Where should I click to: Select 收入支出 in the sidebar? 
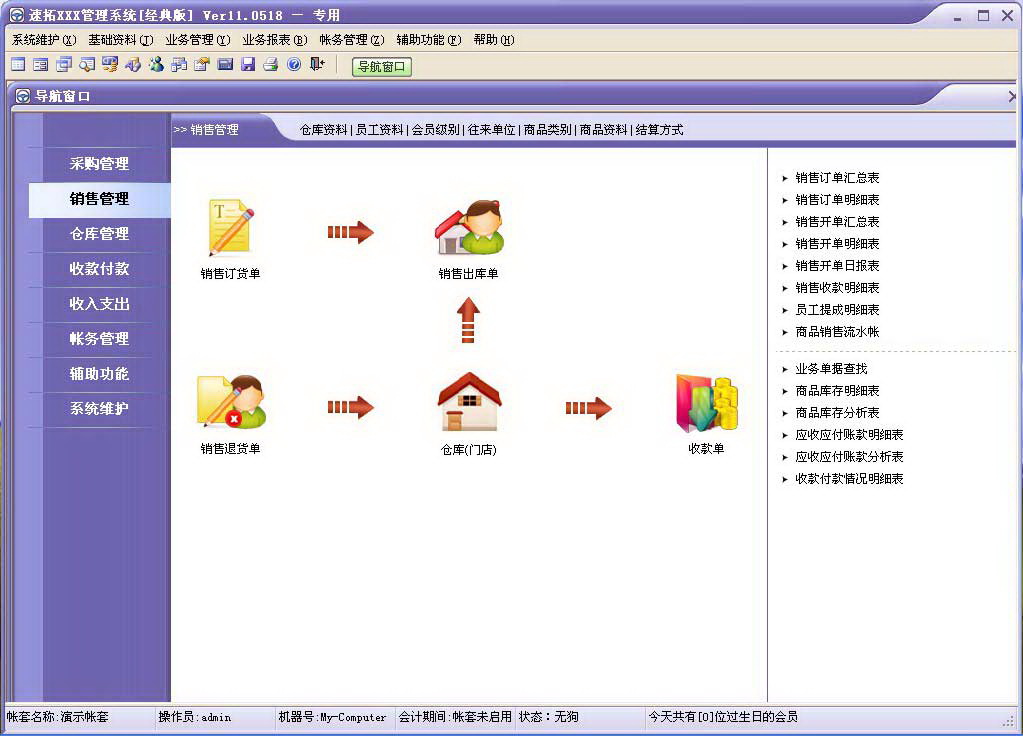99,304
